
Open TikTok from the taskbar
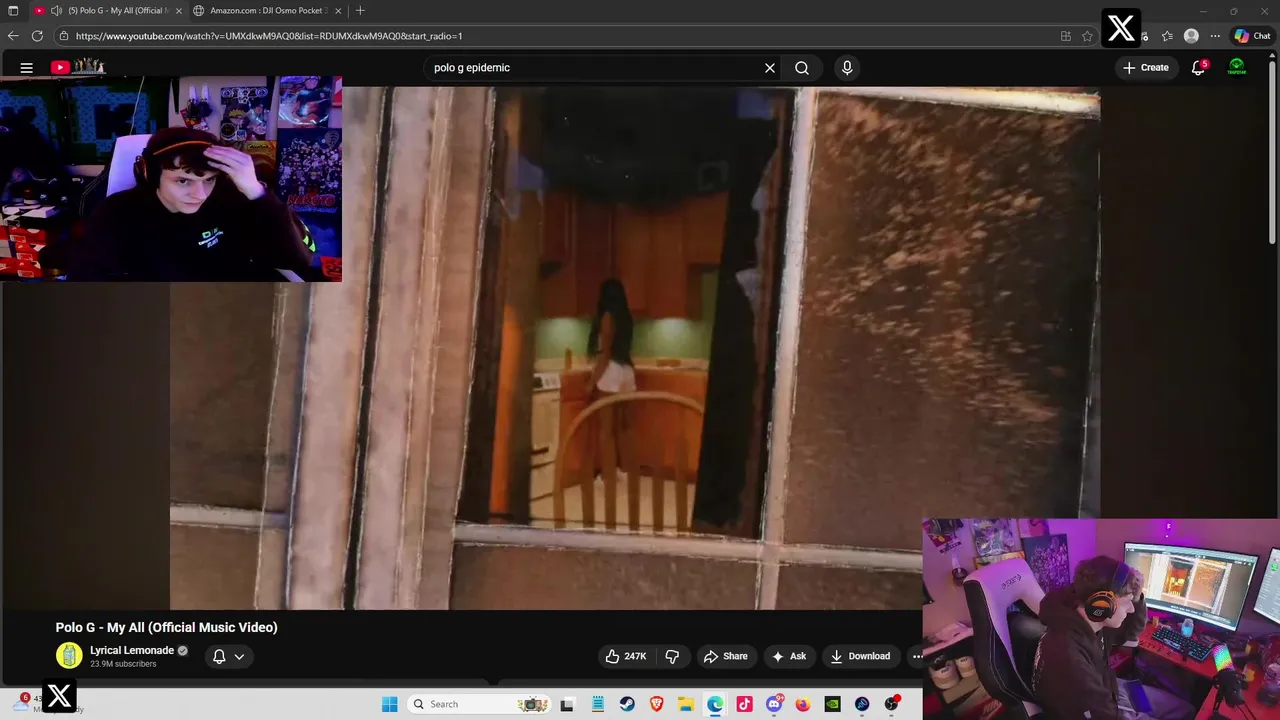(x=744, y=704)
